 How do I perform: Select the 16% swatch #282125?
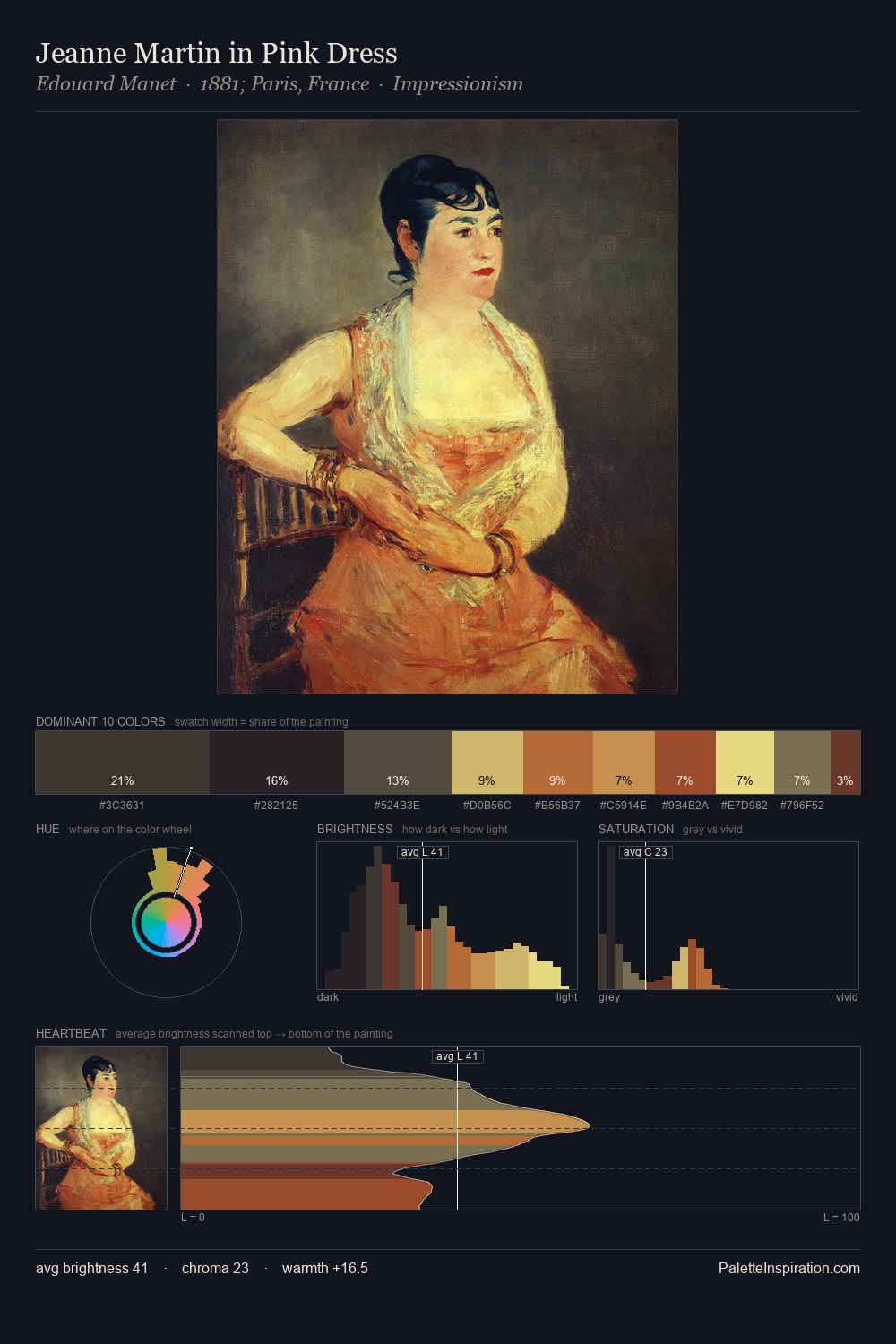(277, 762)
